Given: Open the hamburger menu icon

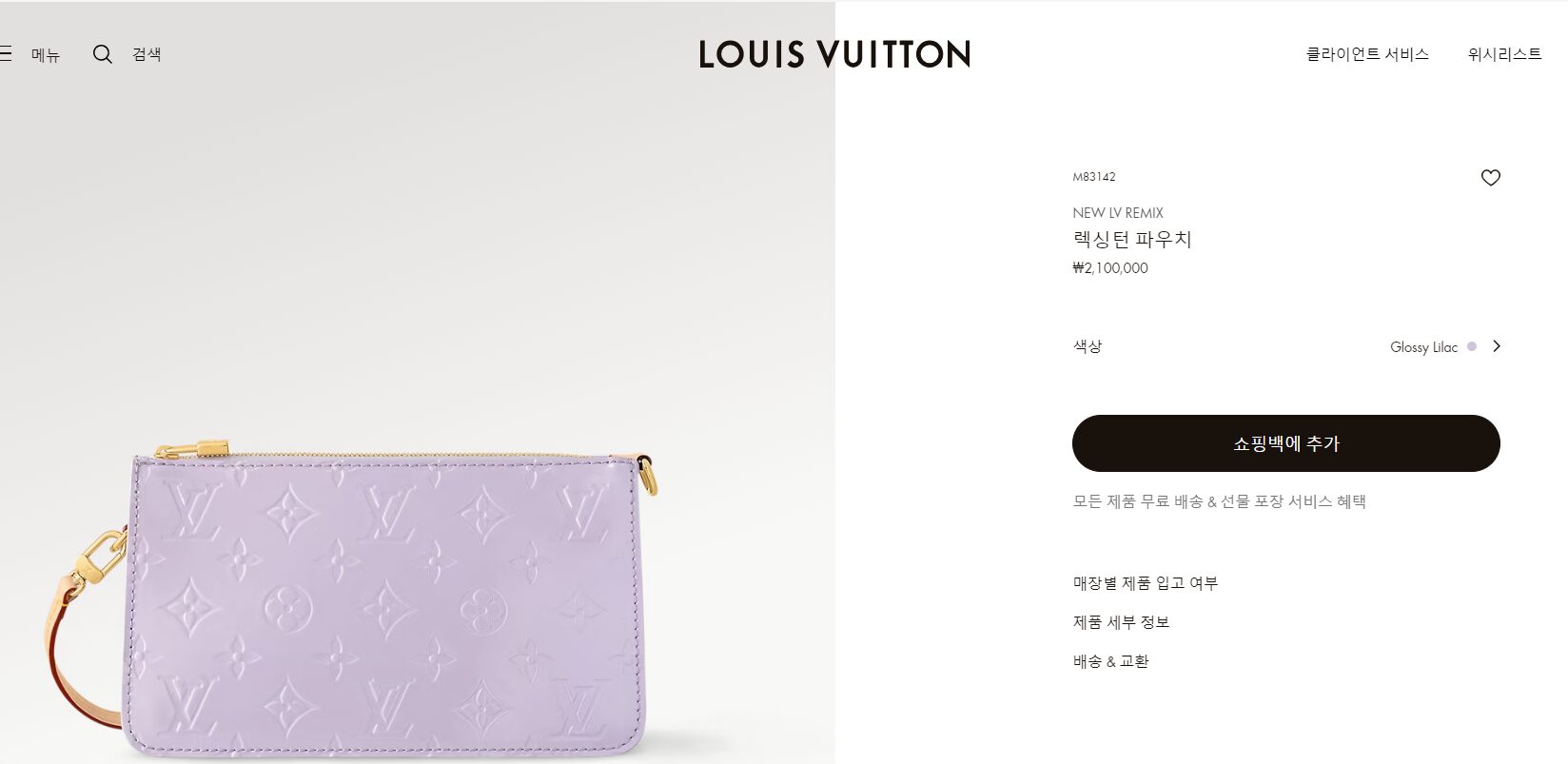Looking at the screenshot, I should (5, 54).
